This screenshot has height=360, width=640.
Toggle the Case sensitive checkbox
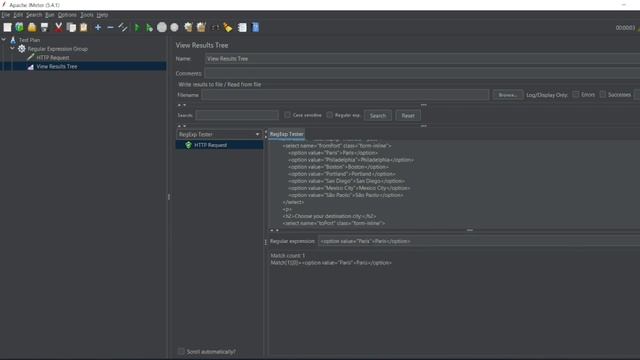(x=287, y=115)
